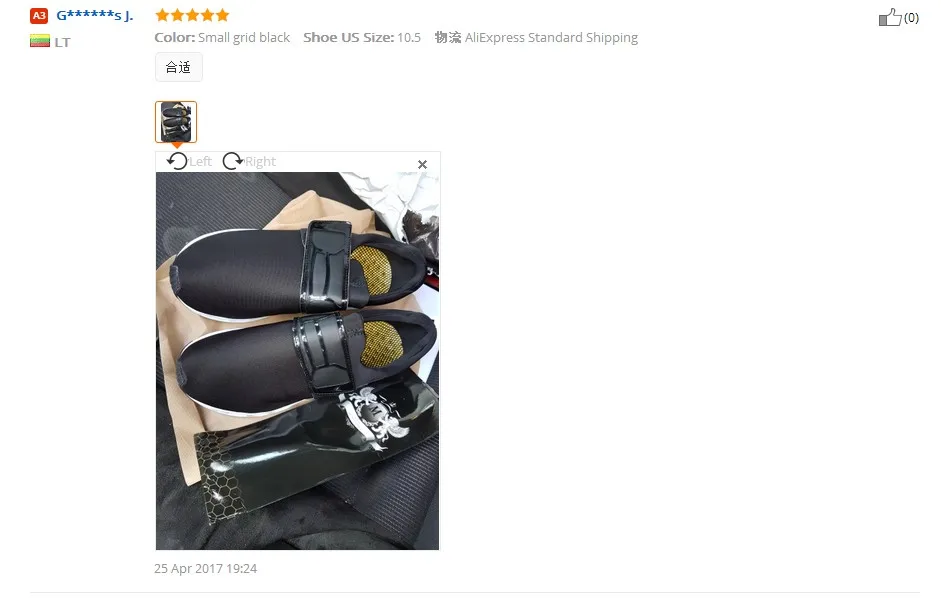Click the 合适 fit tag
The width and height of the screenshot is (941, 598).
coord(178,67)
